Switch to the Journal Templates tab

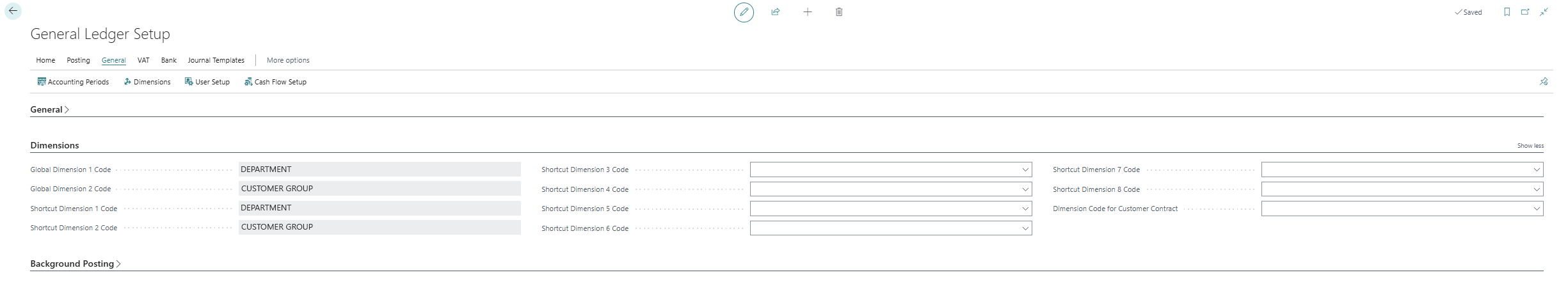[216, 60]
